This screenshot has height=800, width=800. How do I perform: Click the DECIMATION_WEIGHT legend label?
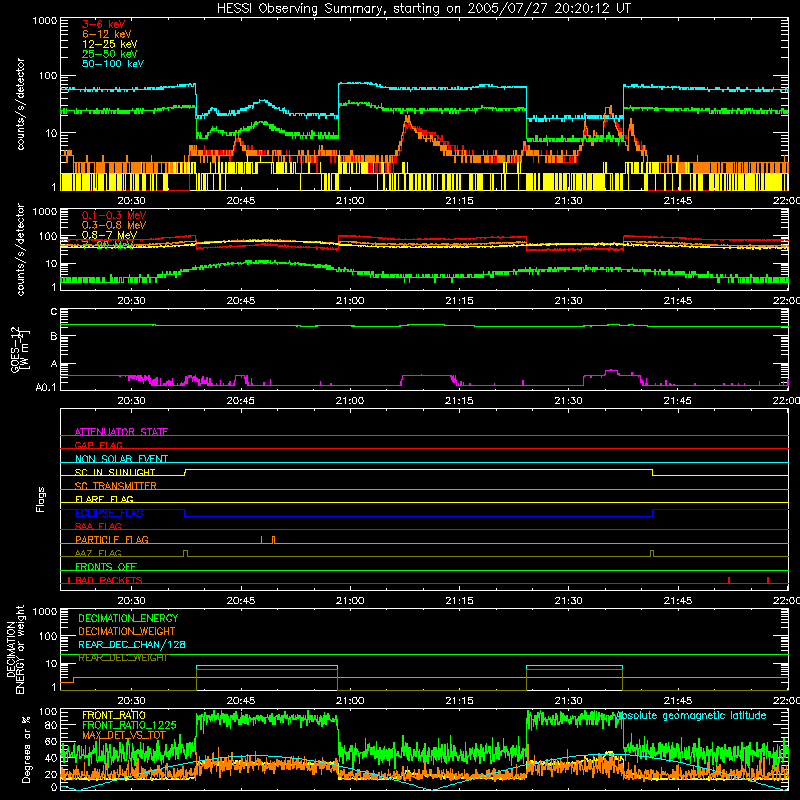pyautogui.click(x=127, y=631)
